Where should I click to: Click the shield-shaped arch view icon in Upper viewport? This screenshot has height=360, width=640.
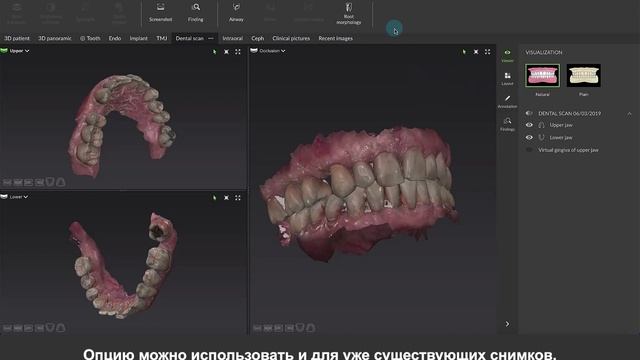pyautogui.click(x=50, y=182)
